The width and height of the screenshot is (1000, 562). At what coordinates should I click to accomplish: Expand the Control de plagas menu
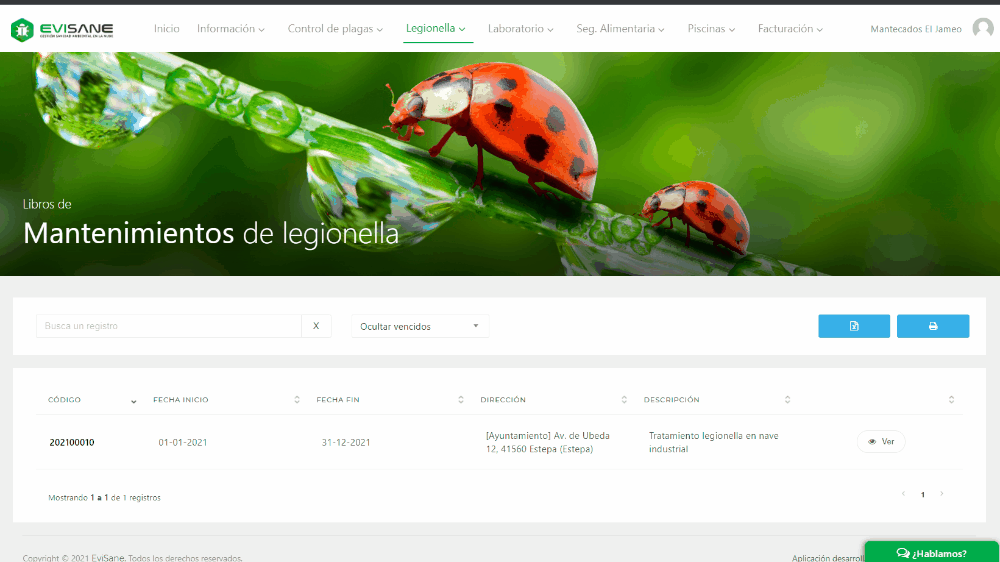(335, 29)
